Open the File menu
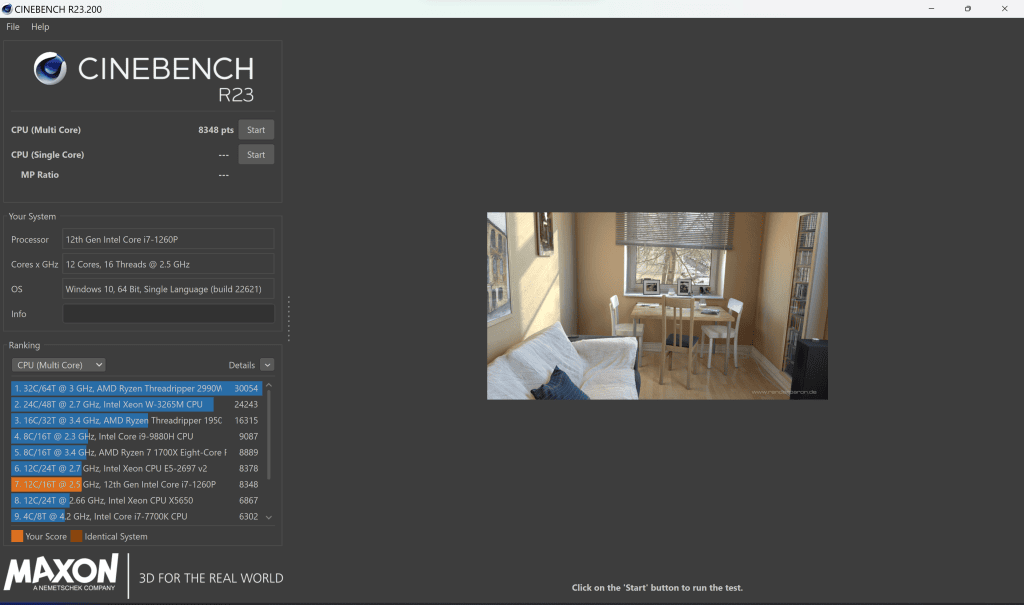1024x605 pixels. pyautogui.click(x=13, y=27)
